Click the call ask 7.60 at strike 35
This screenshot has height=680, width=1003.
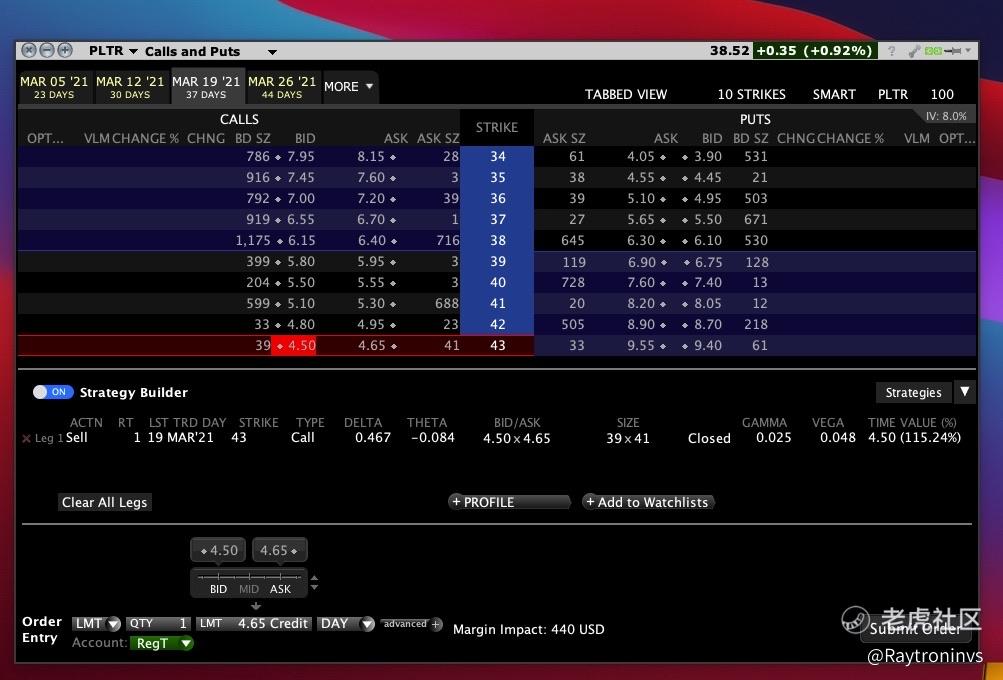[x=371, y=178]
